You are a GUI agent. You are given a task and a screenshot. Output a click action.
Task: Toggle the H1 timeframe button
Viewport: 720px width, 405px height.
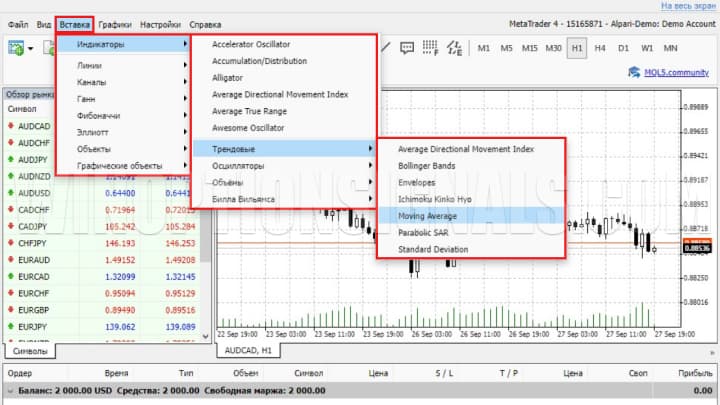coord(577,48)
